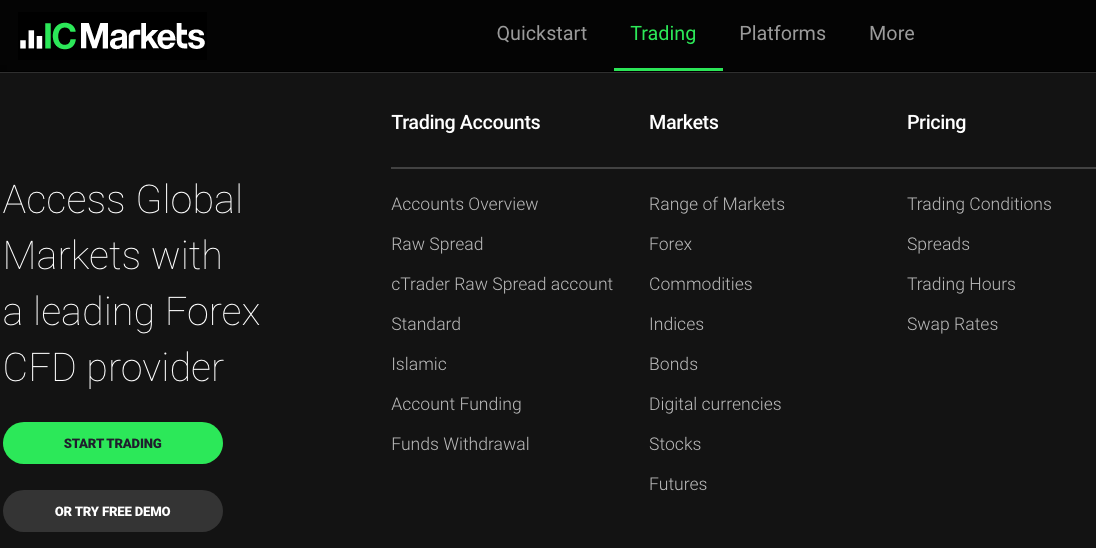Expand the More menu
The image size is (1096, 548).
pyautogui.click(x=891, y=34)
